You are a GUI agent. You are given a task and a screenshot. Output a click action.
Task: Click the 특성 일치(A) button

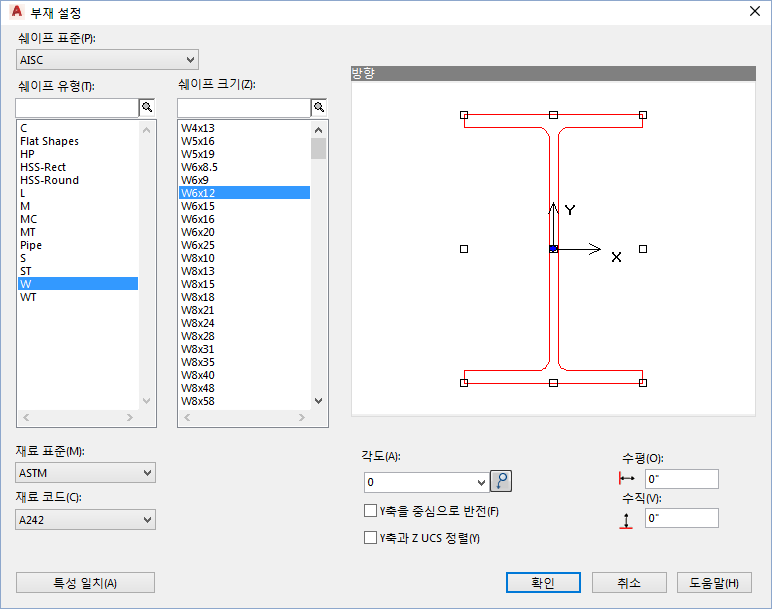tap(85, 583)
